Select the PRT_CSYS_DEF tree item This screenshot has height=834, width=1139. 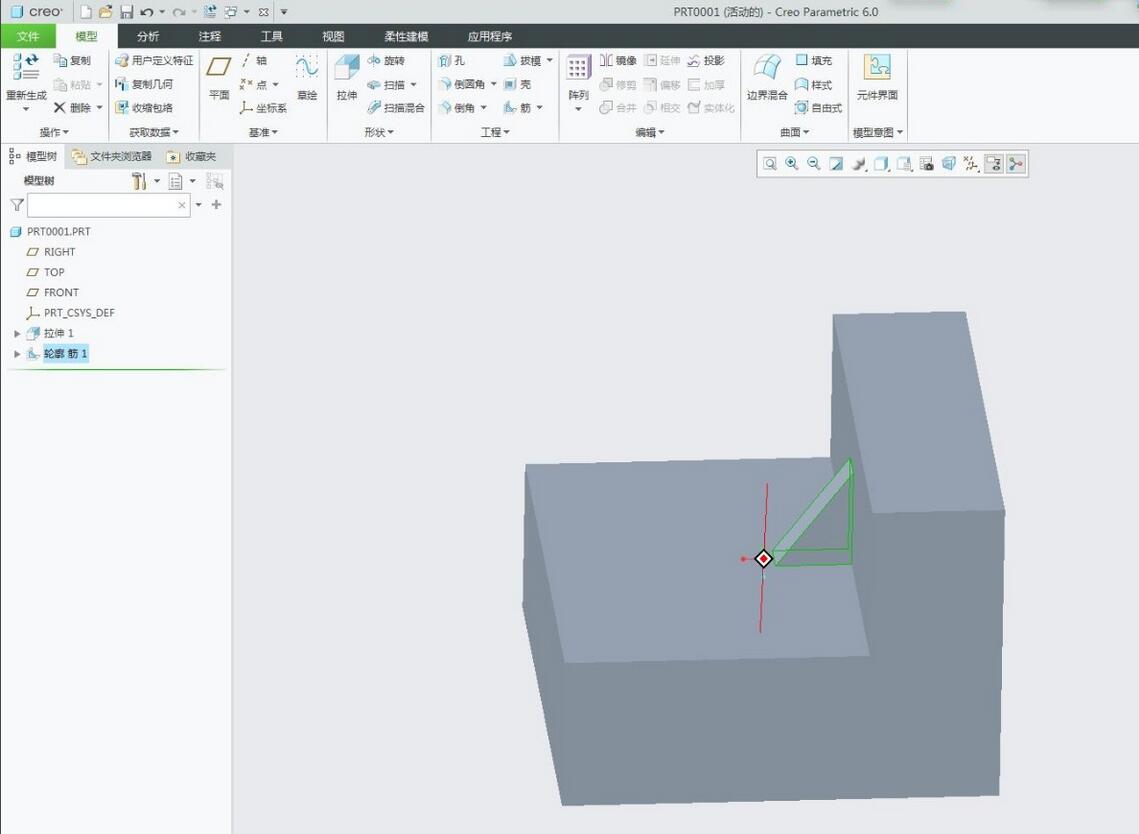click(x=70, y=313)
